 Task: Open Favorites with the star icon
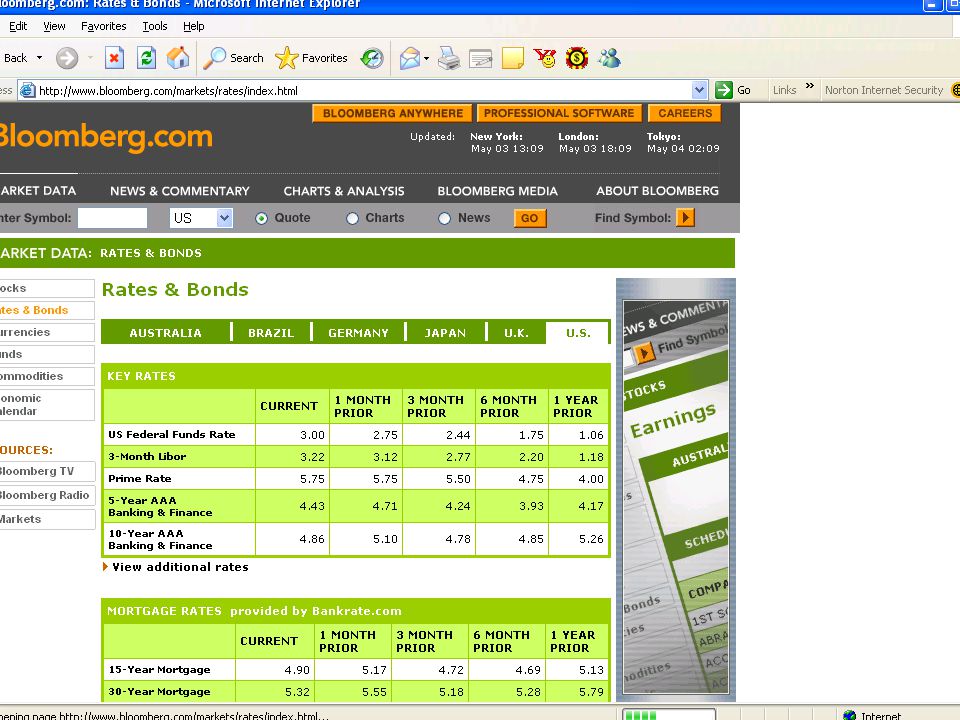point(286,58)
